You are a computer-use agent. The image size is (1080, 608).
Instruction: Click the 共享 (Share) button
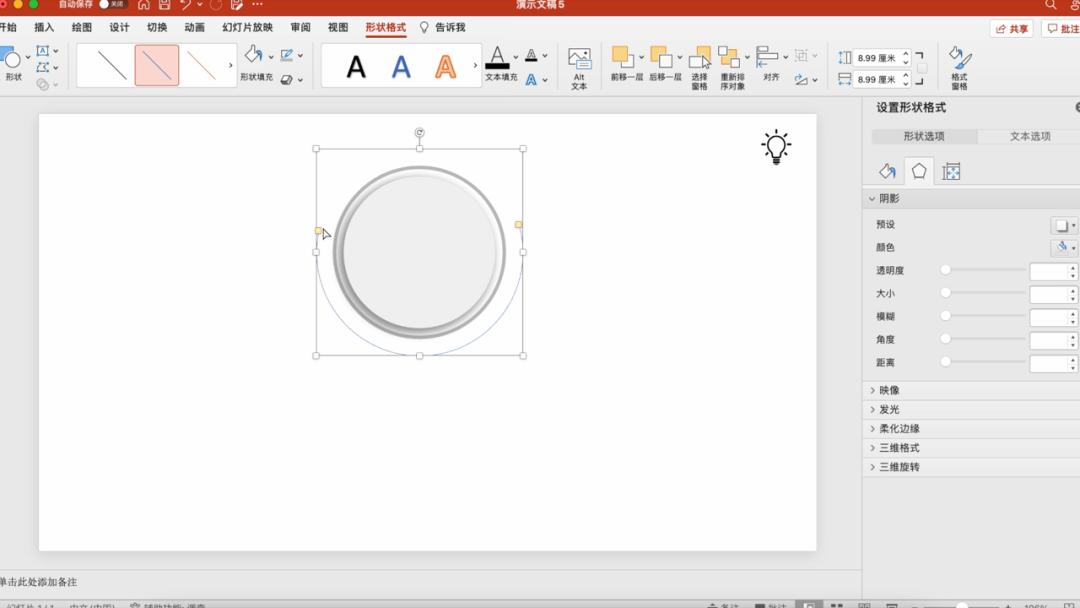click(1012, 29)
